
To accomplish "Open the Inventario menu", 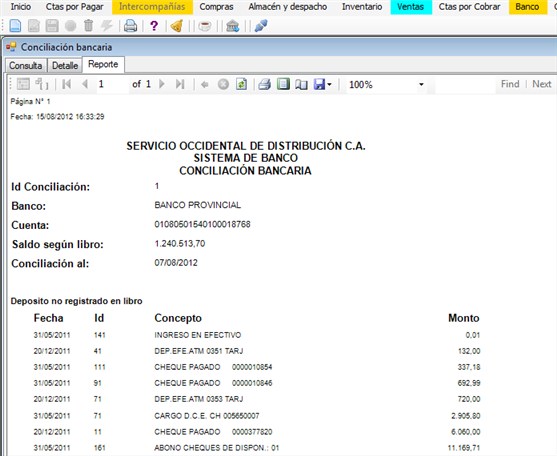I will coord(362,7).
